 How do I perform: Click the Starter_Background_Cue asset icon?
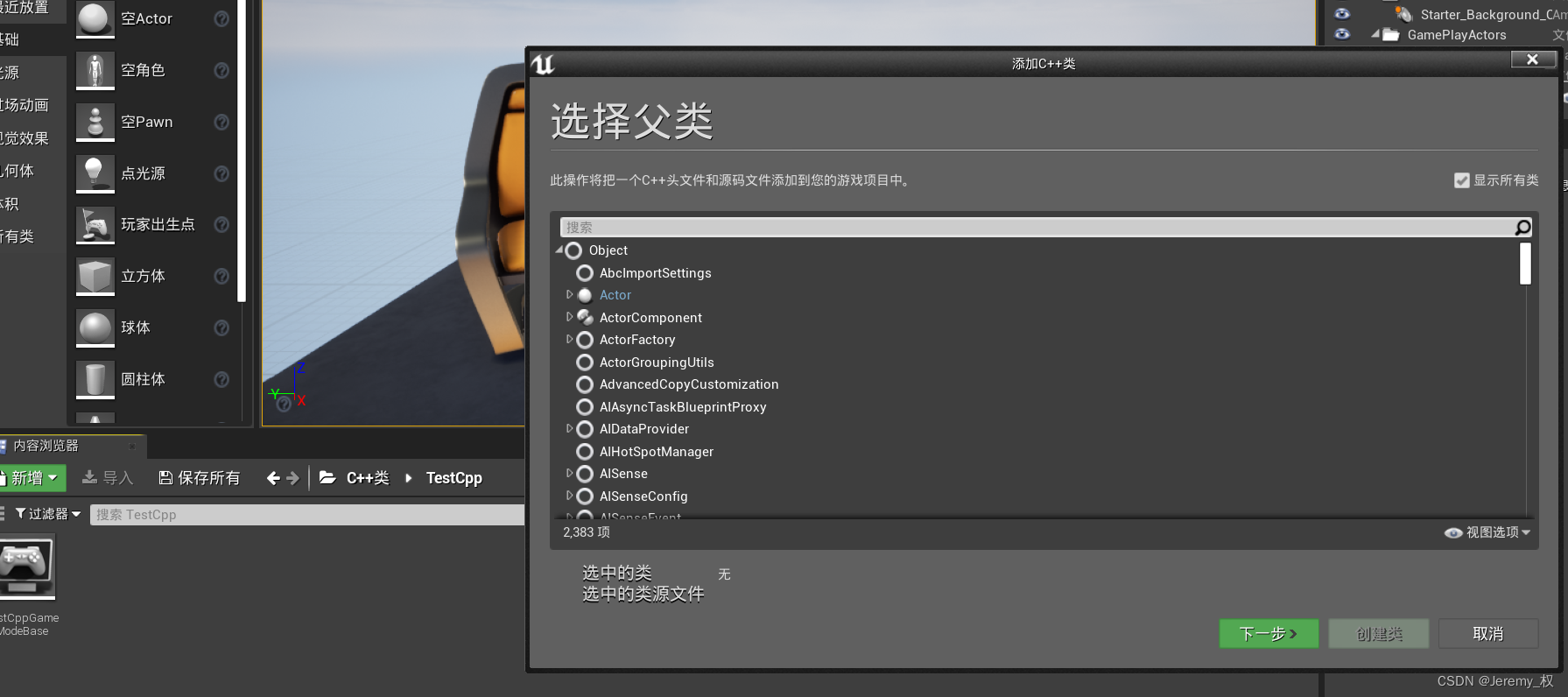1403,14
